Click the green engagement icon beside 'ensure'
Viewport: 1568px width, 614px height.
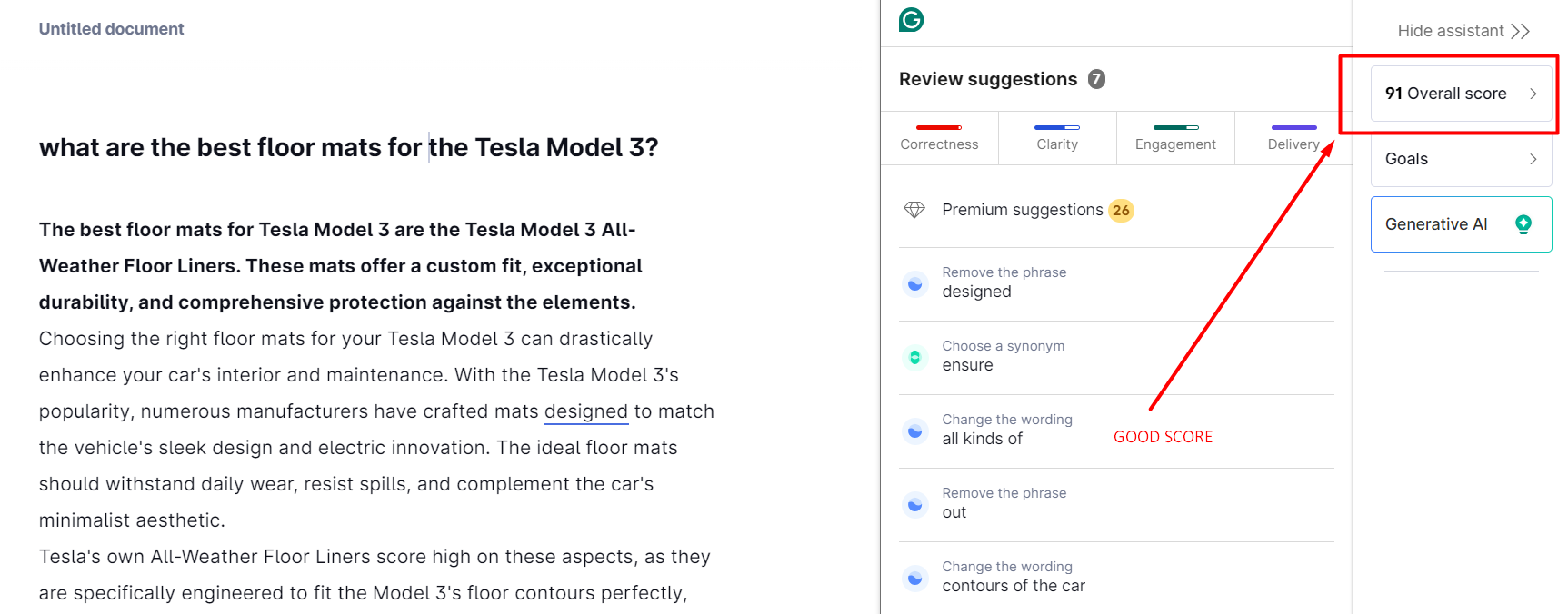click(915, 357)
